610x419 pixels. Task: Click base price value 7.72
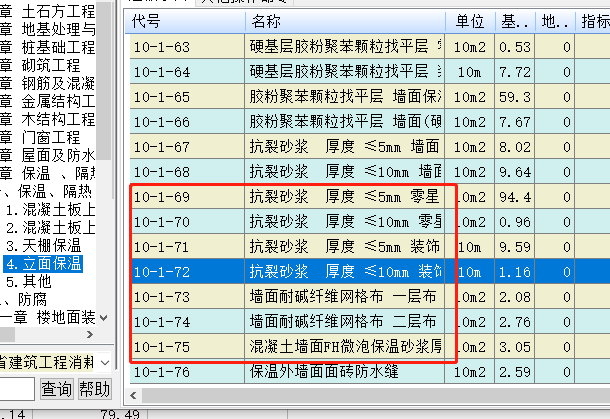(x=515, y=72)
